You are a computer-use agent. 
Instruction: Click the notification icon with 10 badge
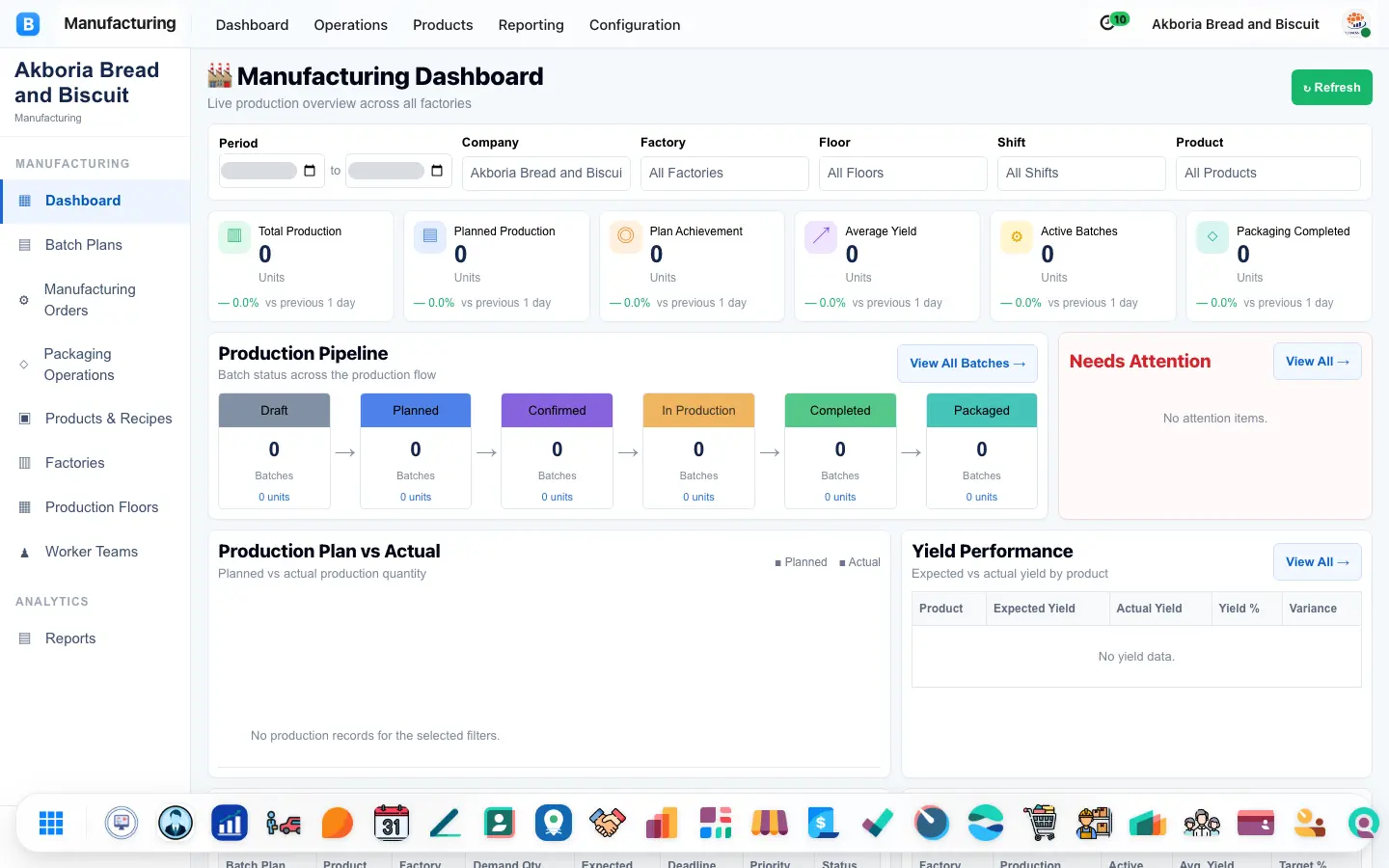(x=1114, y=21)
